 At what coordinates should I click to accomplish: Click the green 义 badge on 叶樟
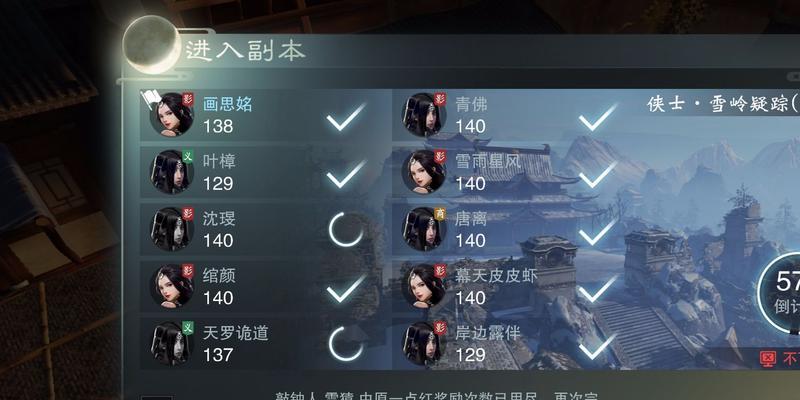point(188,156)
